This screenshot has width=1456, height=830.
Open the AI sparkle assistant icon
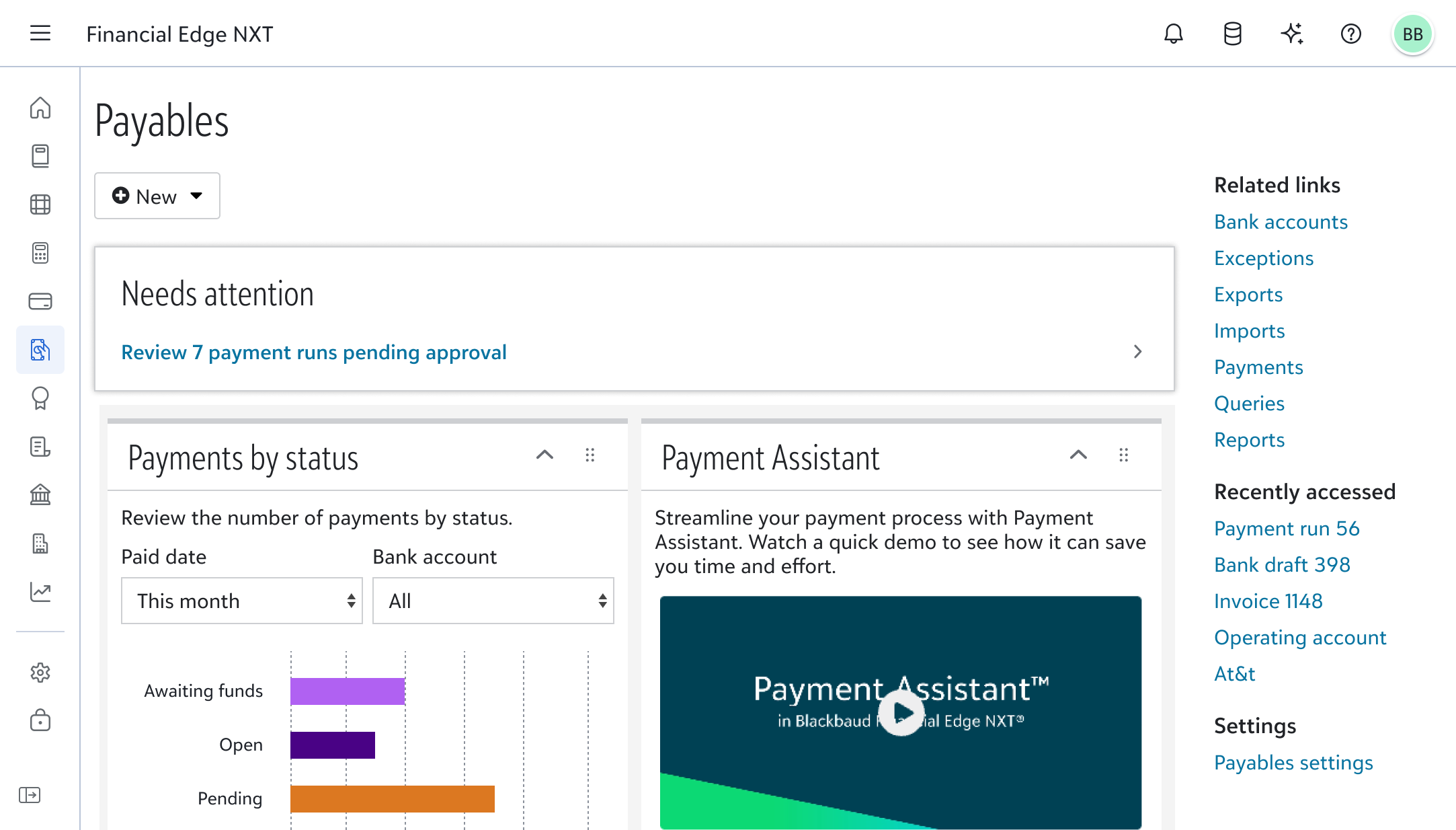coord(1291,33)
